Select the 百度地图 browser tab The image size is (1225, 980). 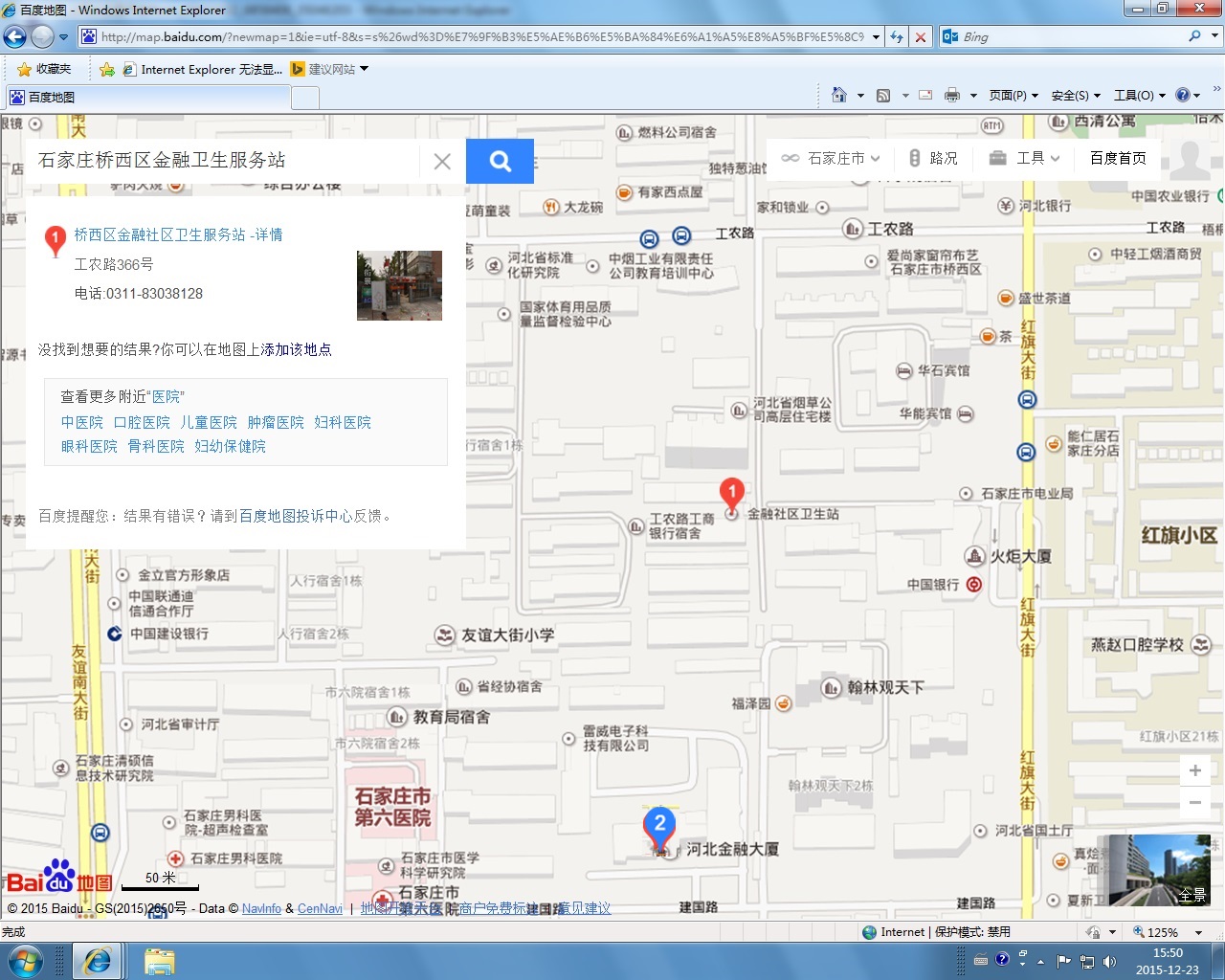point(148,97)
